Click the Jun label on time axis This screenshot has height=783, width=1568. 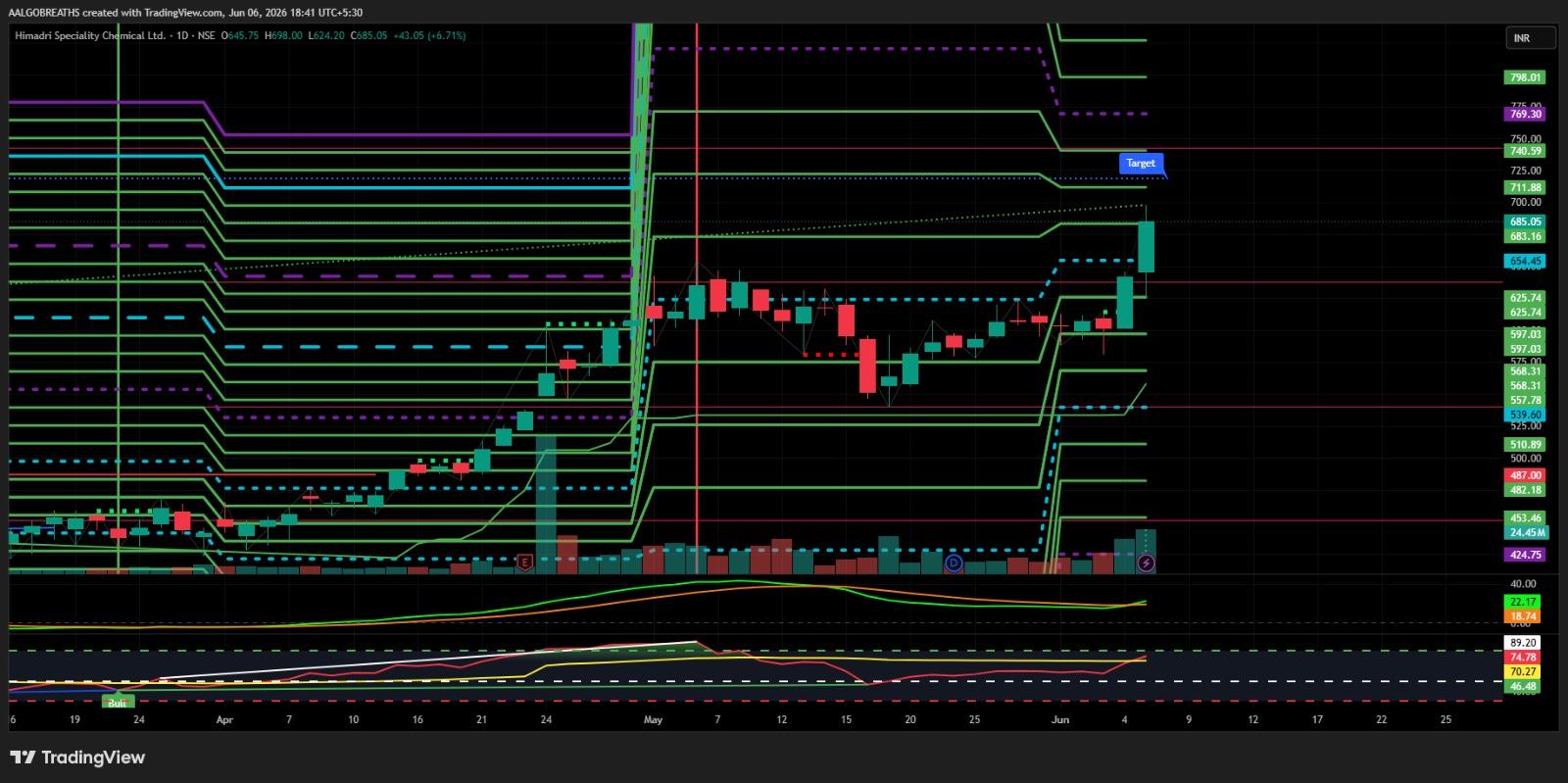pos(1059,719)
